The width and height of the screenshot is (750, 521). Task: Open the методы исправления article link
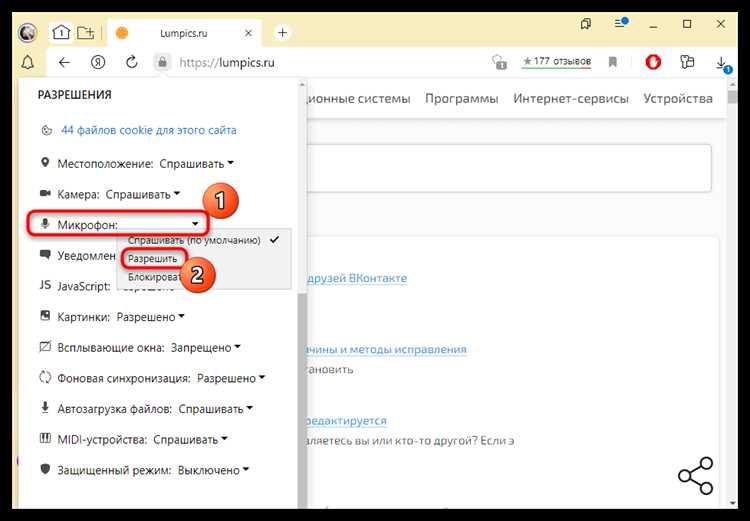point(386,349)
